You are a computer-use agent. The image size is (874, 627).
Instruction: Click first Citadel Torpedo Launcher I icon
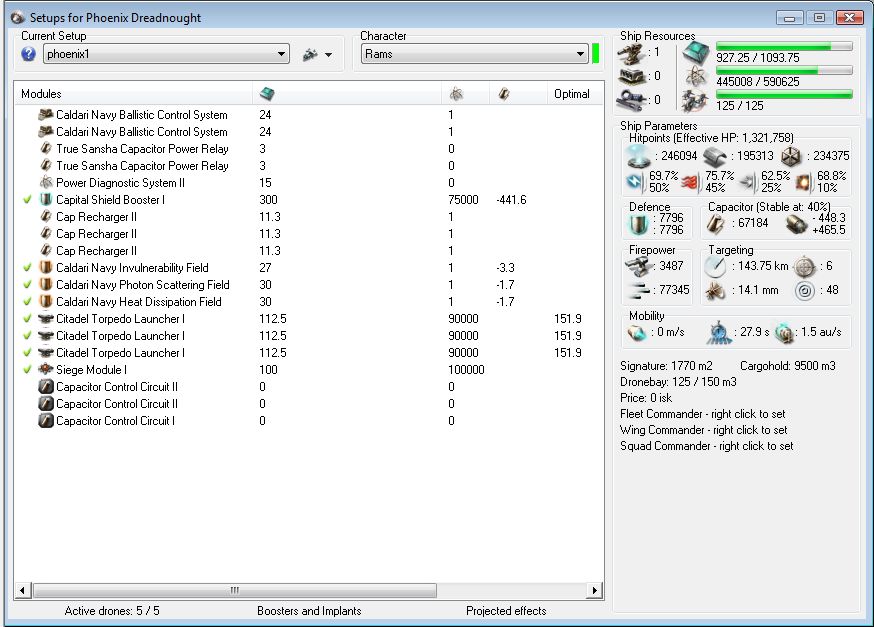tap(46, 319)
